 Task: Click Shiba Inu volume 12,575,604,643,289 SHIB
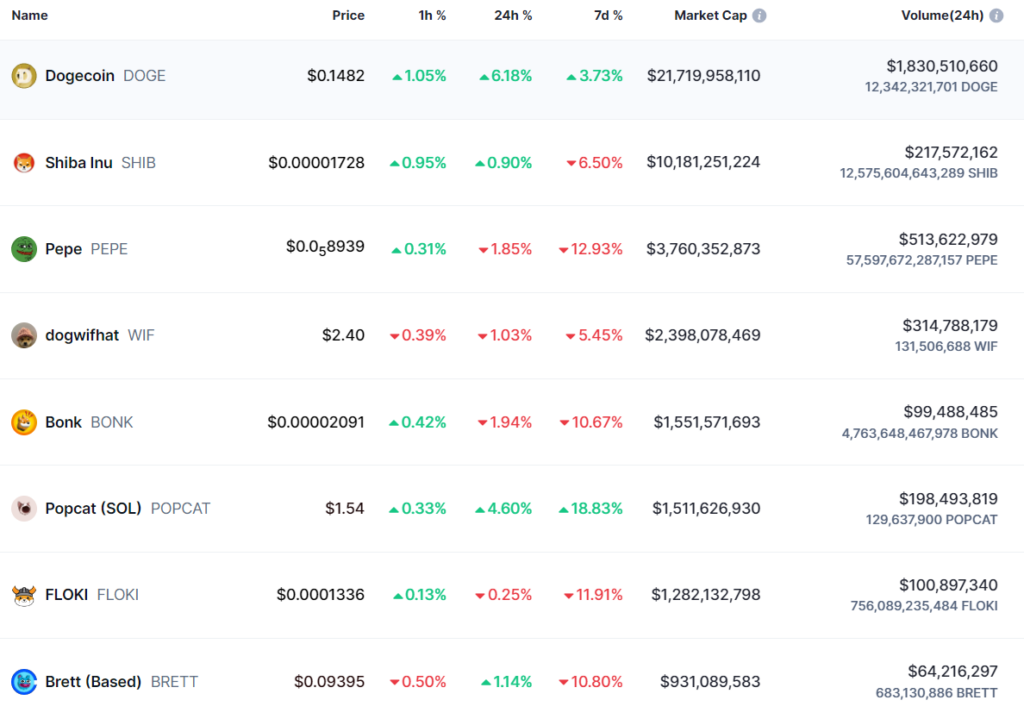pos(918,173)
